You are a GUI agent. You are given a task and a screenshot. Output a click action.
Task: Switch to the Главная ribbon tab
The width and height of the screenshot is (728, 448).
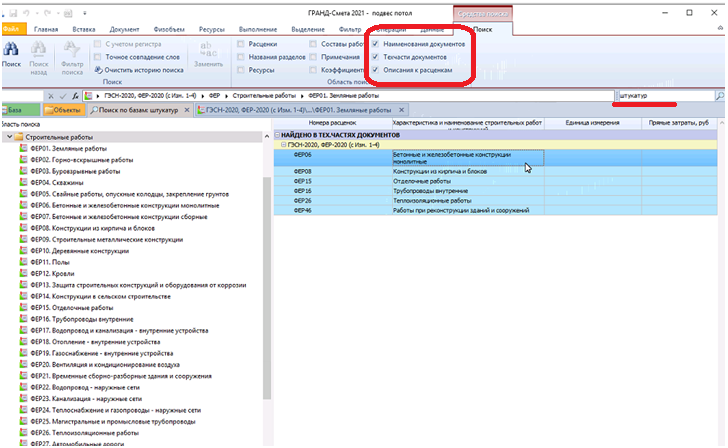click(x=46, y=29)
